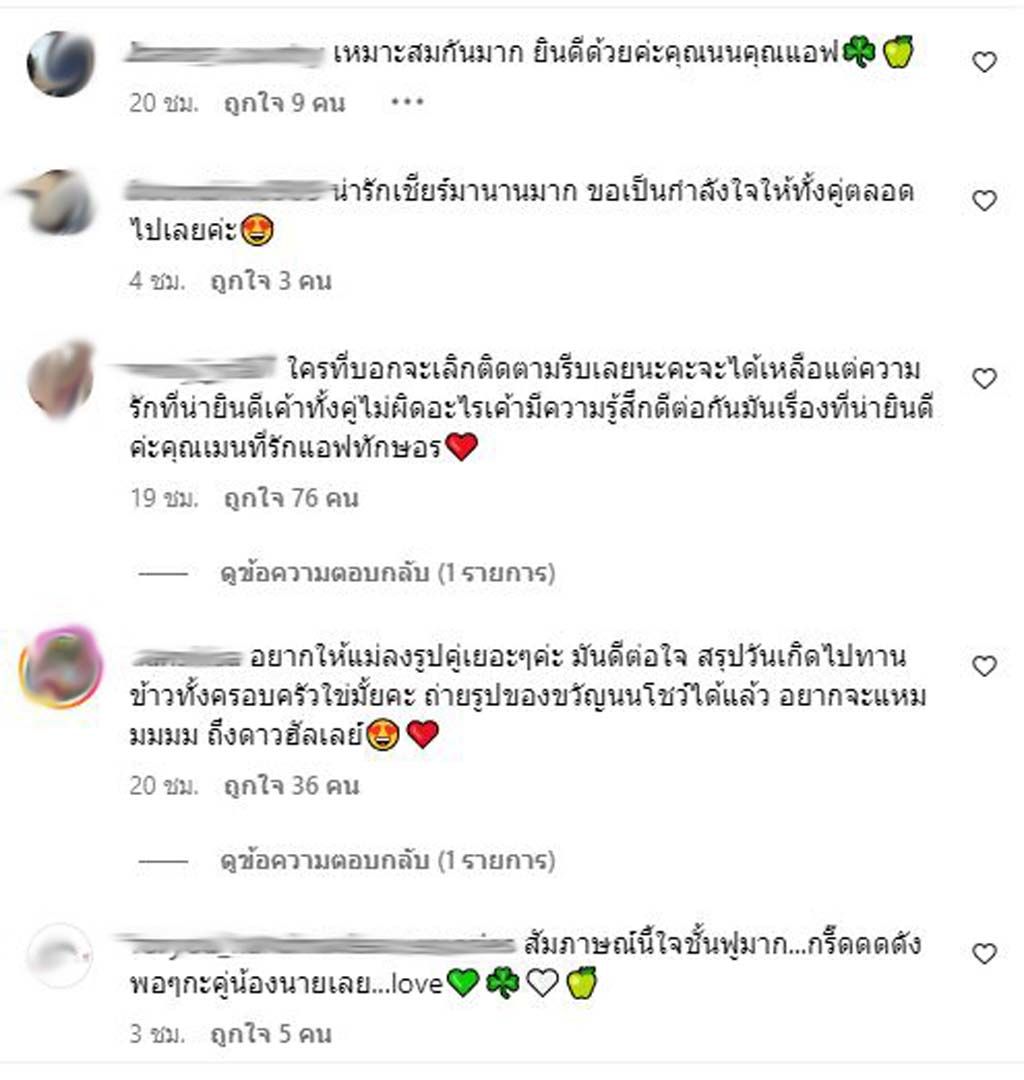1024x1080 pixels.
Task: Like the comment with clover and apple emojis
Action: coord(984,62)
